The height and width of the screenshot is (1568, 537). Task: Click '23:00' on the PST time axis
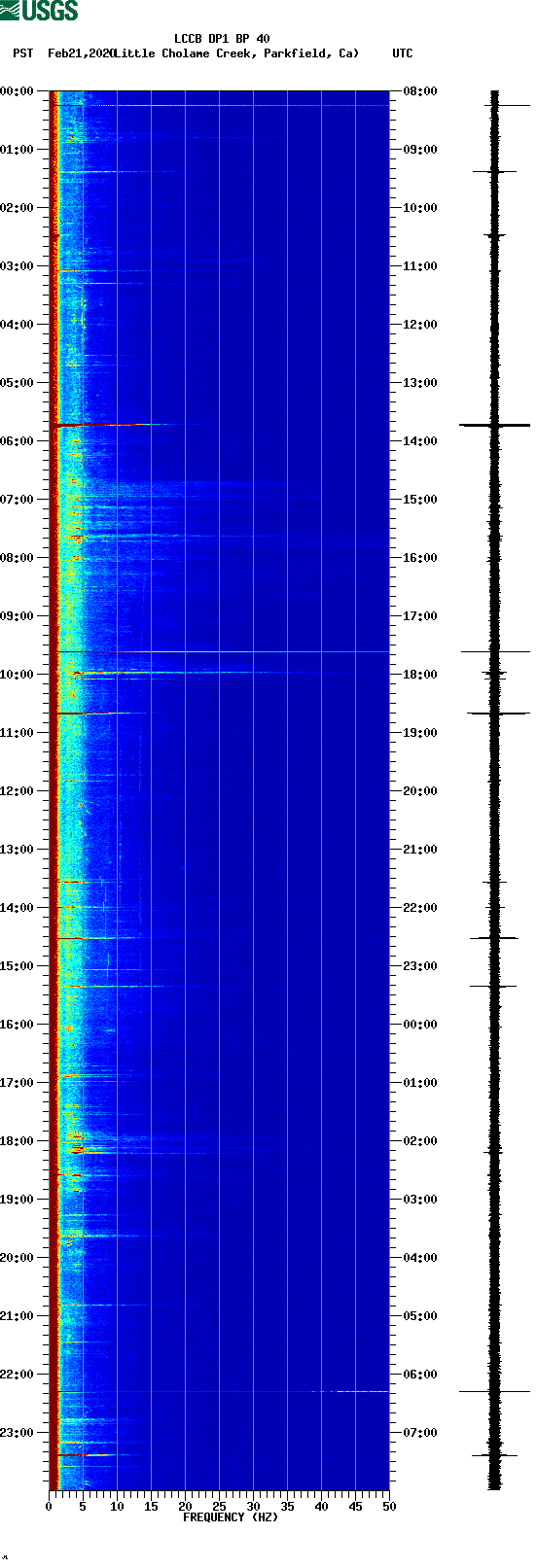point(18,1433)
